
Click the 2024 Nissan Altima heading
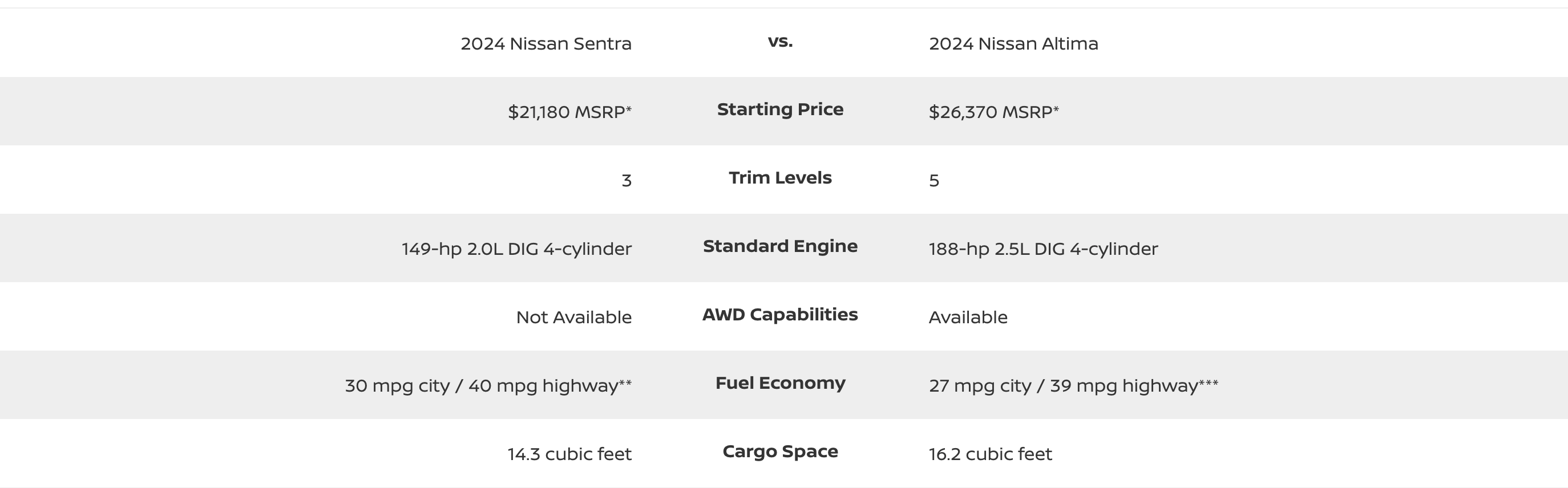coord(1013,44)
